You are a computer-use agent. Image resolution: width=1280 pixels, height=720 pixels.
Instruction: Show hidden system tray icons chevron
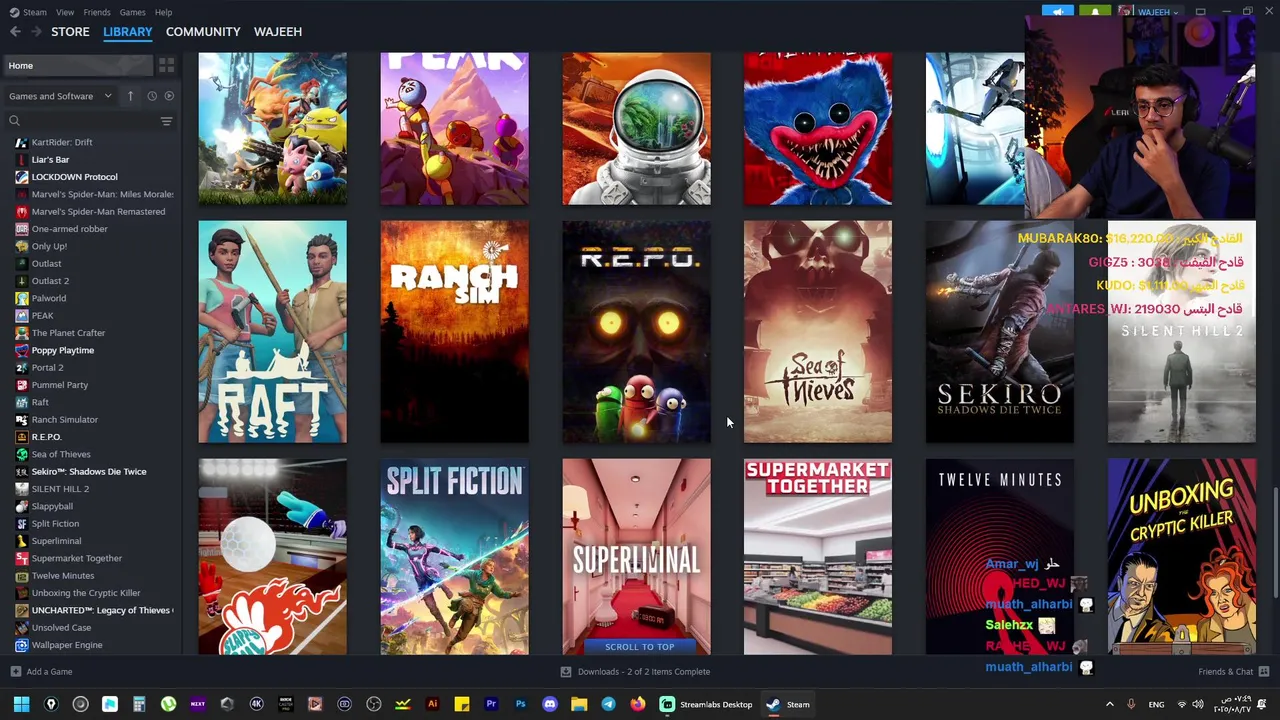tap(1109, 705)
